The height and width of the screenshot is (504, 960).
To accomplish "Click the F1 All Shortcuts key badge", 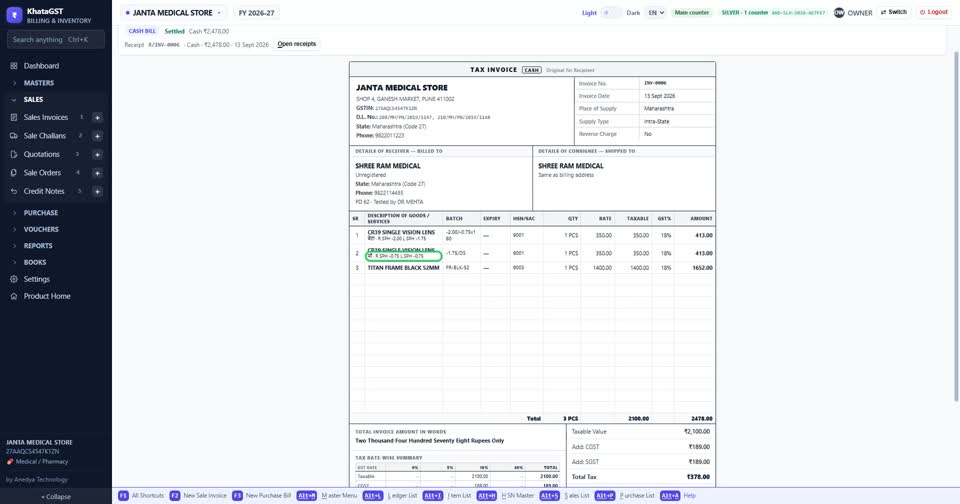I will [123, 495].
